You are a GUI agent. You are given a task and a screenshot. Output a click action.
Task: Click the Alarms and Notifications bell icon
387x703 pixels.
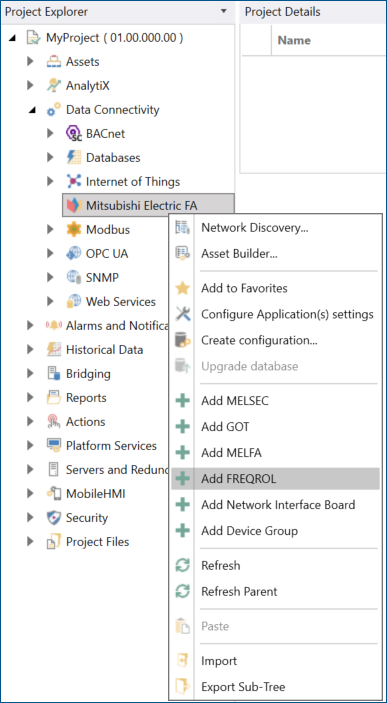pyautogui.click(x=54, y=325)
